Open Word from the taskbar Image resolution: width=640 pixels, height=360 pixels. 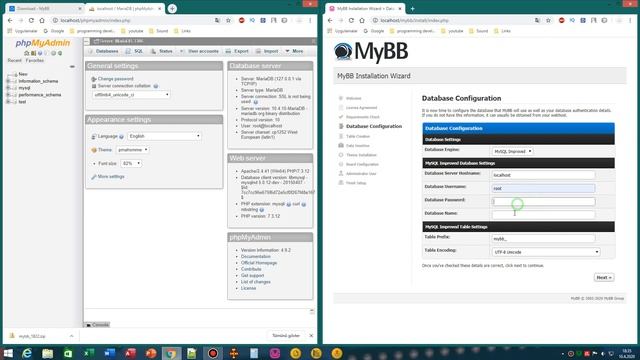[109, 353]
